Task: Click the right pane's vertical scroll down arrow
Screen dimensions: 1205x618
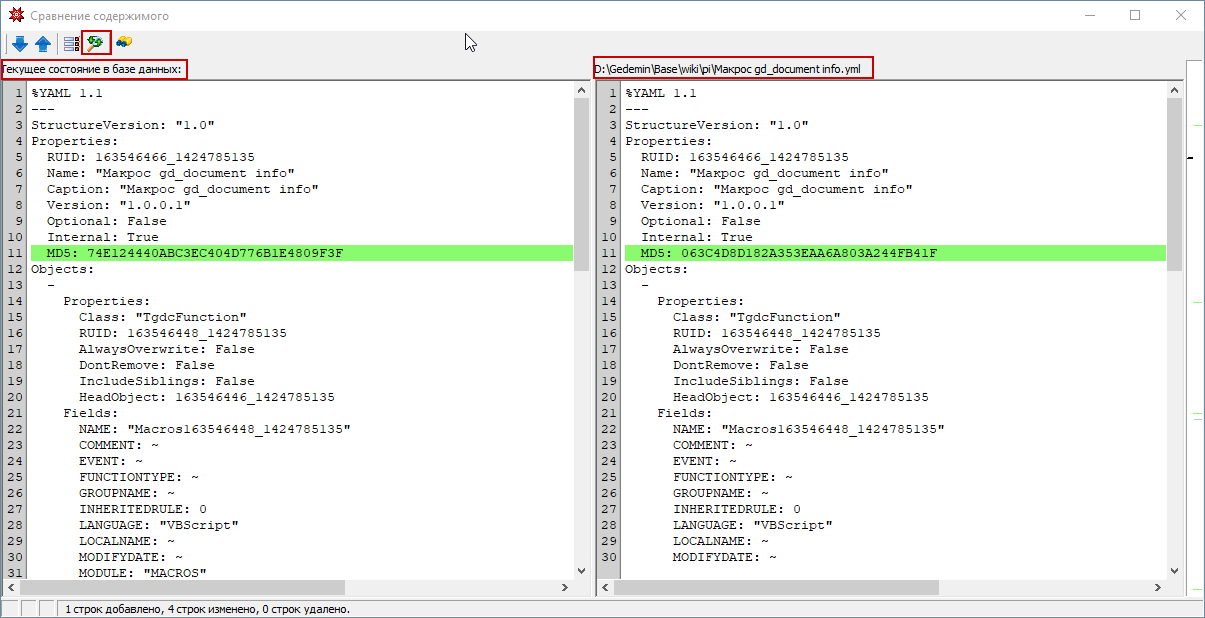Action: pos(1174,570)
